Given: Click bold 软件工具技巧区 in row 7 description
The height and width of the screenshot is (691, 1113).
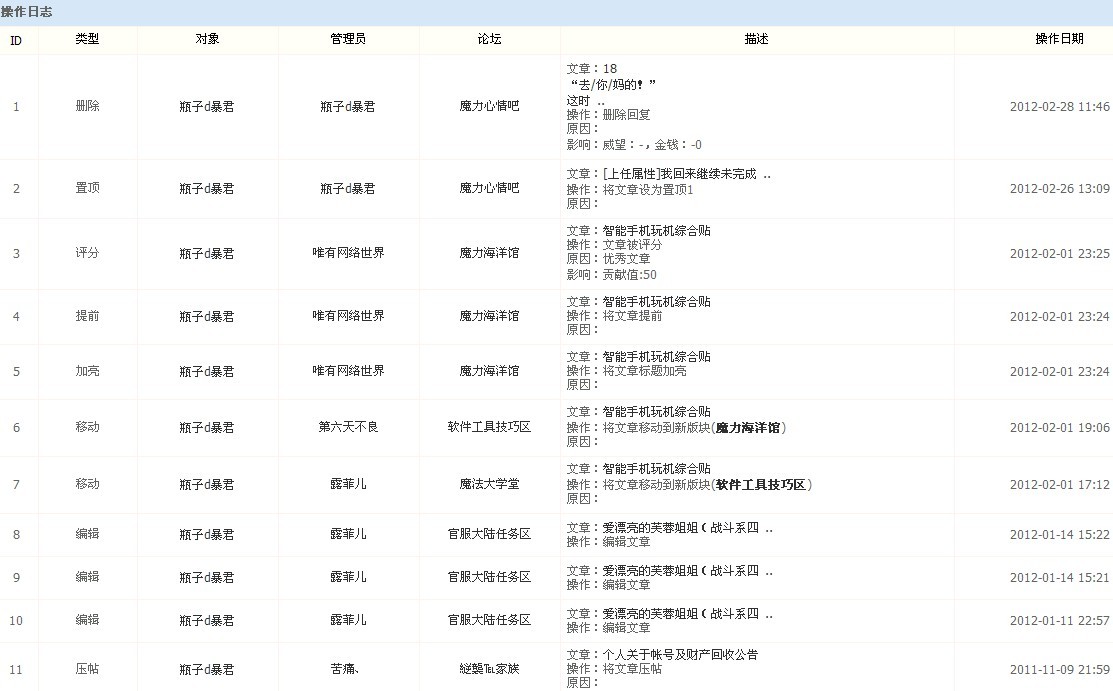Looking at the screenshot, I should click(763, 484).
